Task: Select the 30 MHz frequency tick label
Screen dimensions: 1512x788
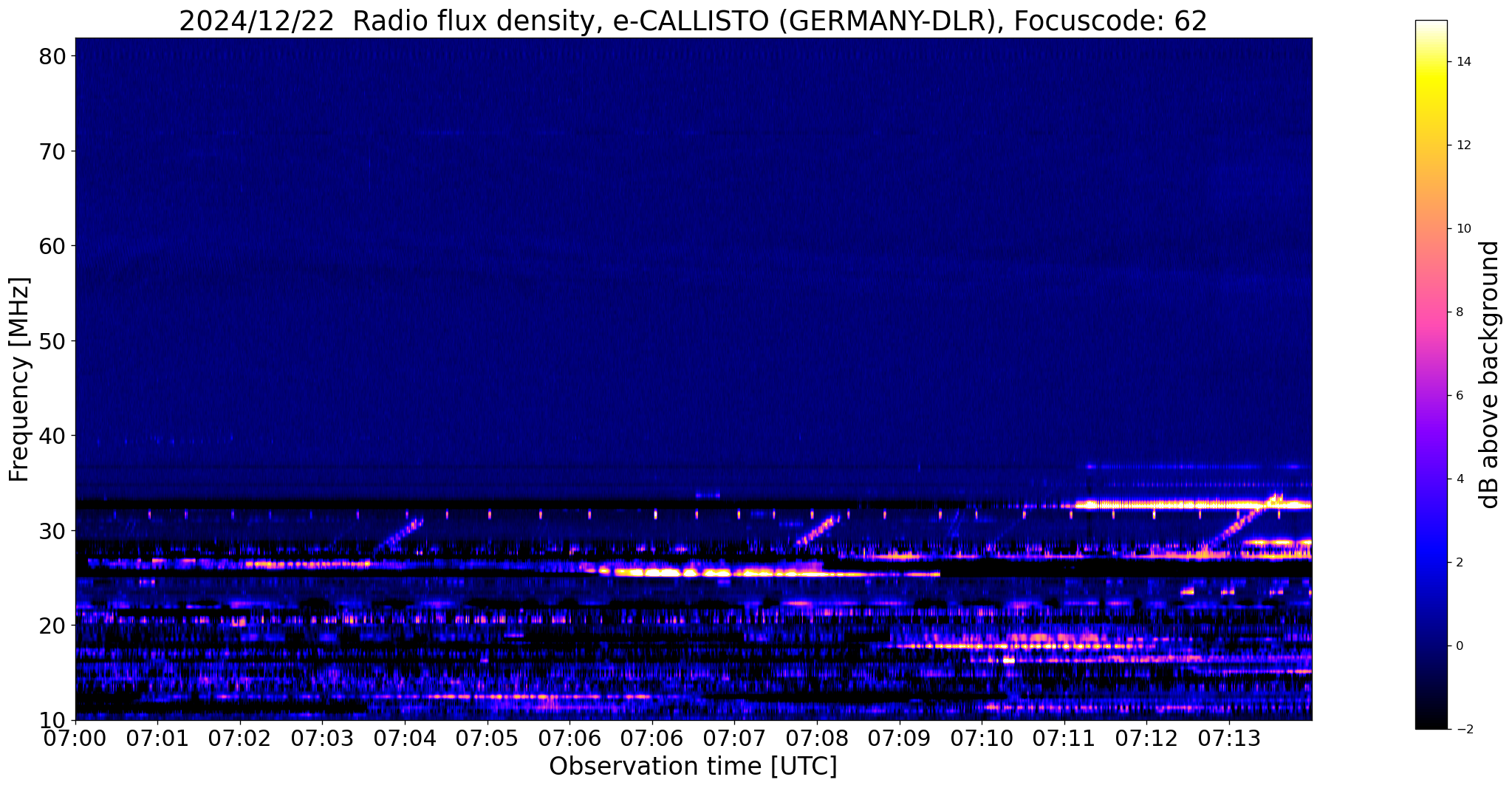Action: point(52,531)
